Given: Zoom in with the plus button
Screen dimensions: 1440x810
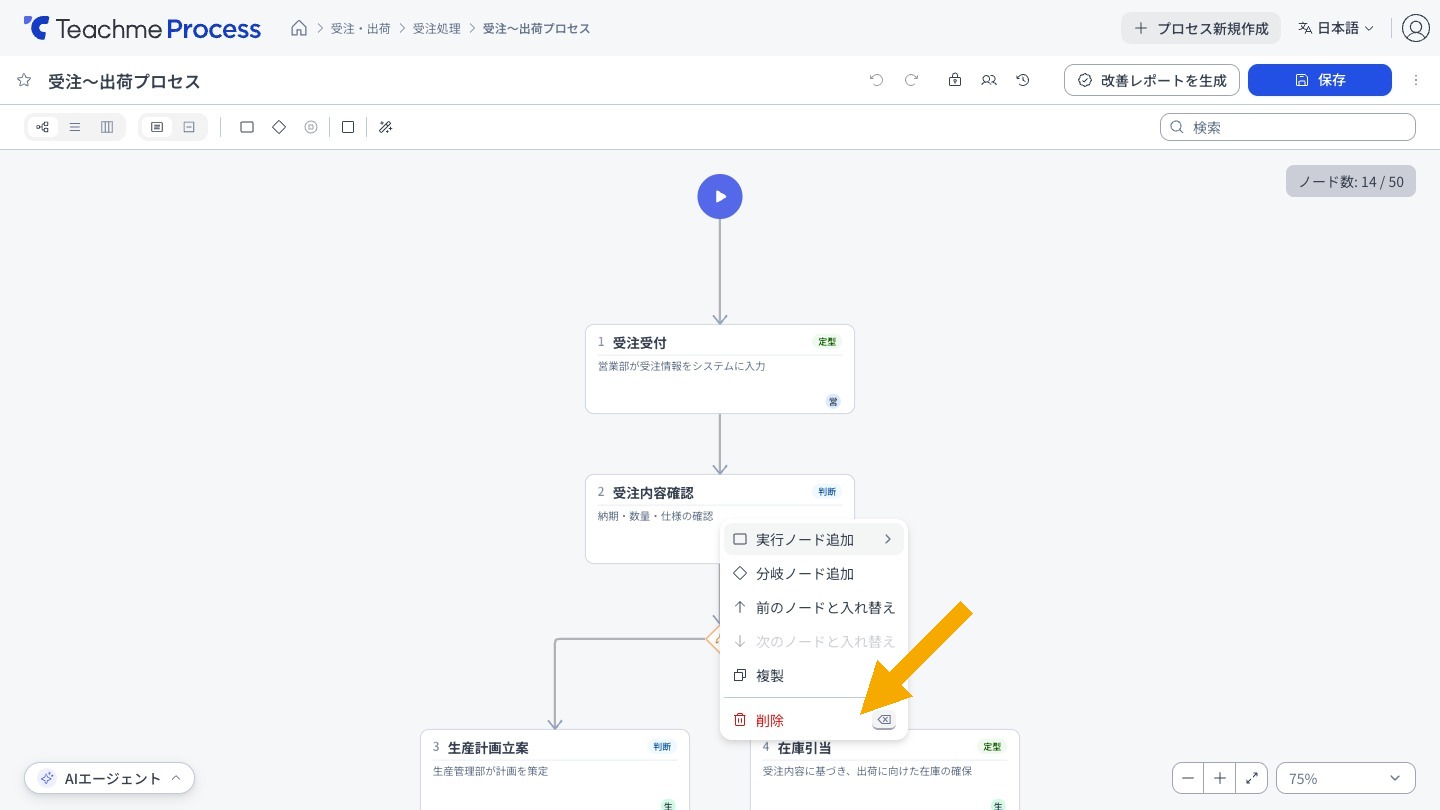Looking at the screenshot, I should (1220, 778).
